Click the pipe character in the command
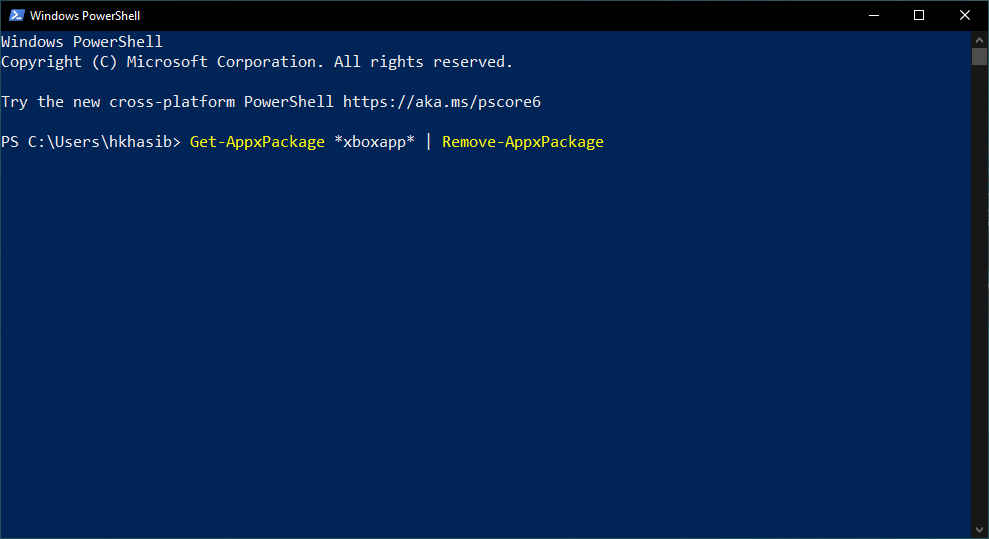989x539 pixels. 428,142
